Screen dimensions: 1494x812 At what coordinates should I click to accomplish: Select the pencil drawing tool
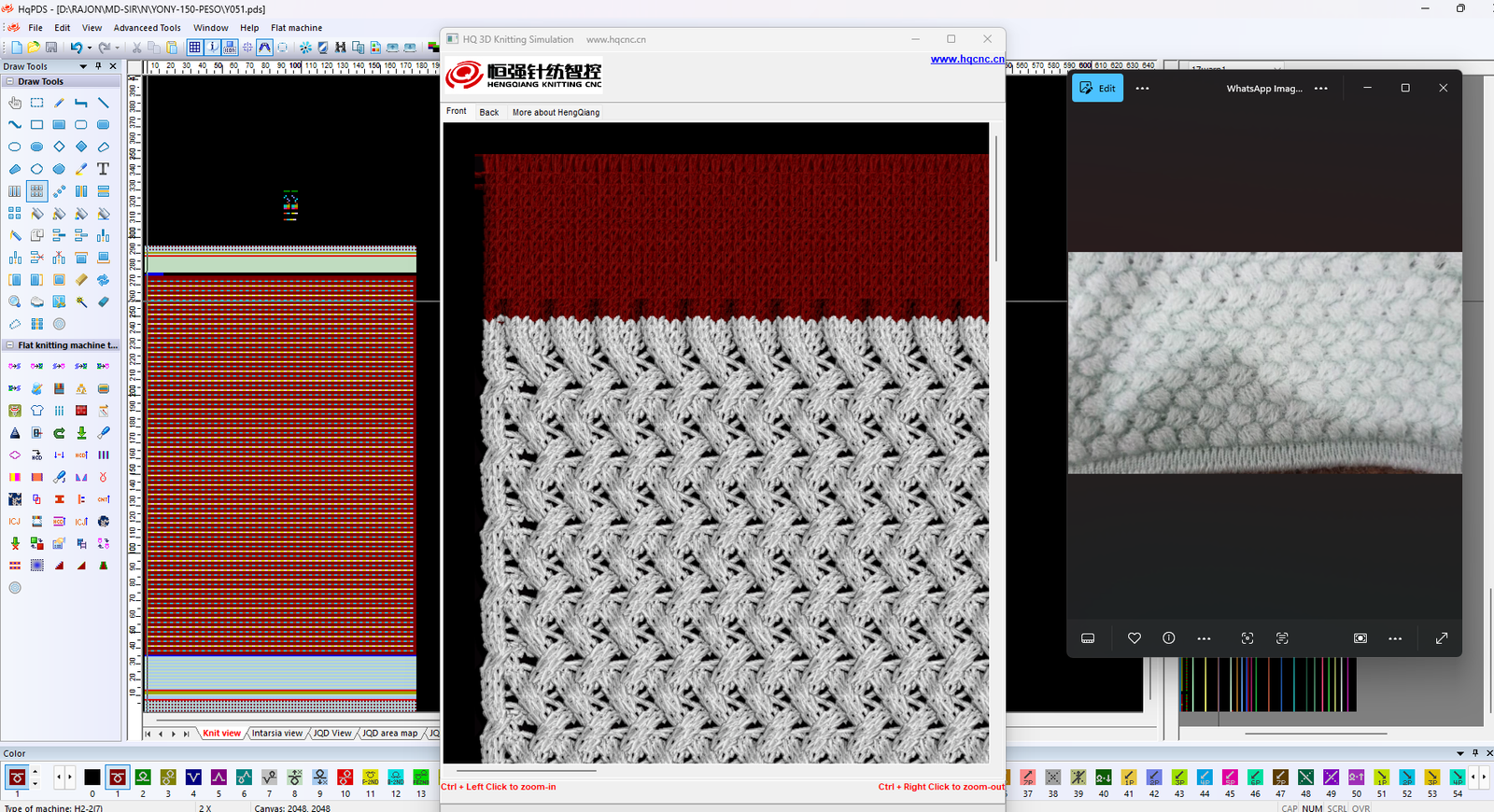point(59,103)
